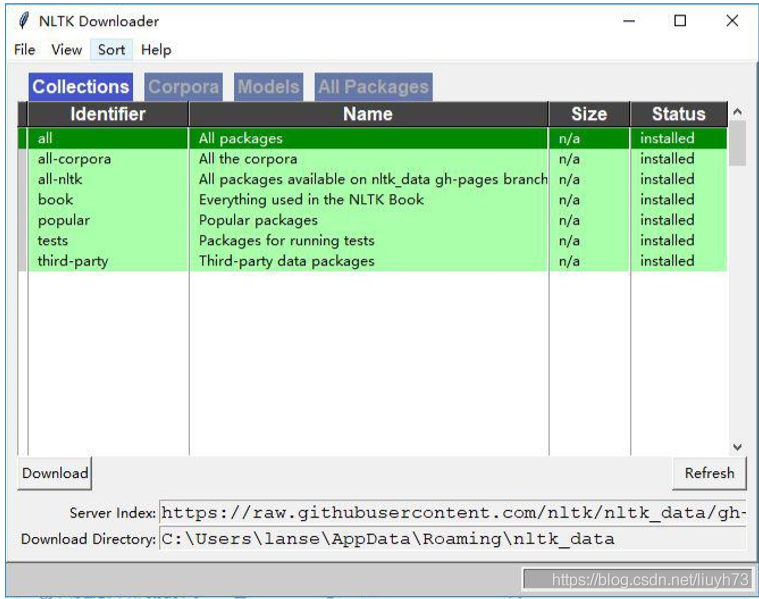Sort by the Identifier column header

107,114
